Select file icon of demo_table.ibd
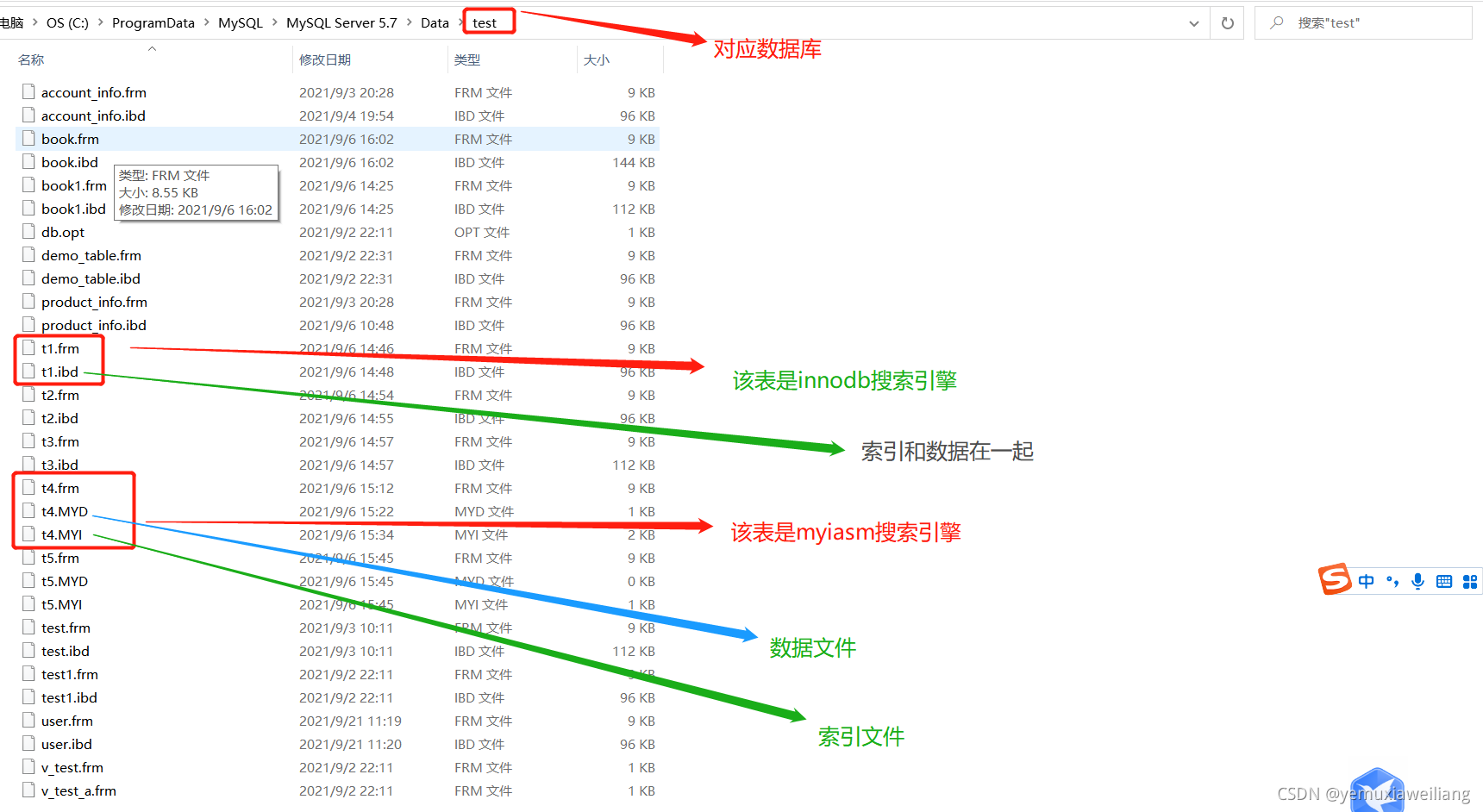The width and height of the screenshot is (1483, 812). click(x=28, y=278)
